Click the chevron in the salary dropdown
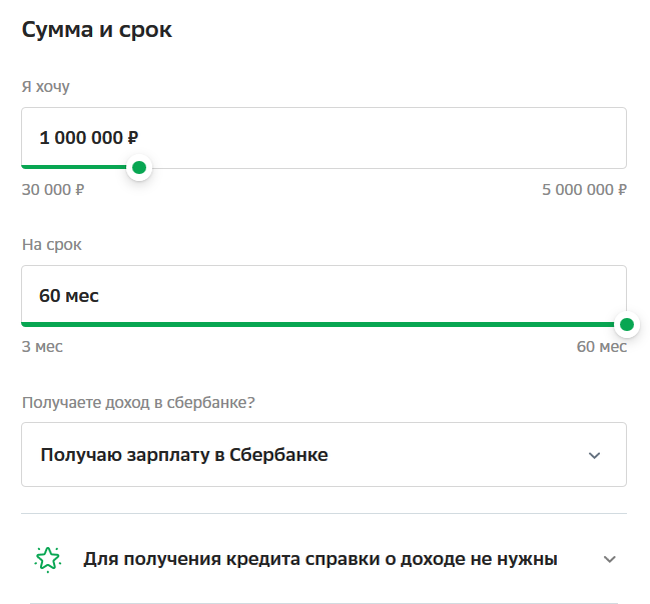 [594, 456]
